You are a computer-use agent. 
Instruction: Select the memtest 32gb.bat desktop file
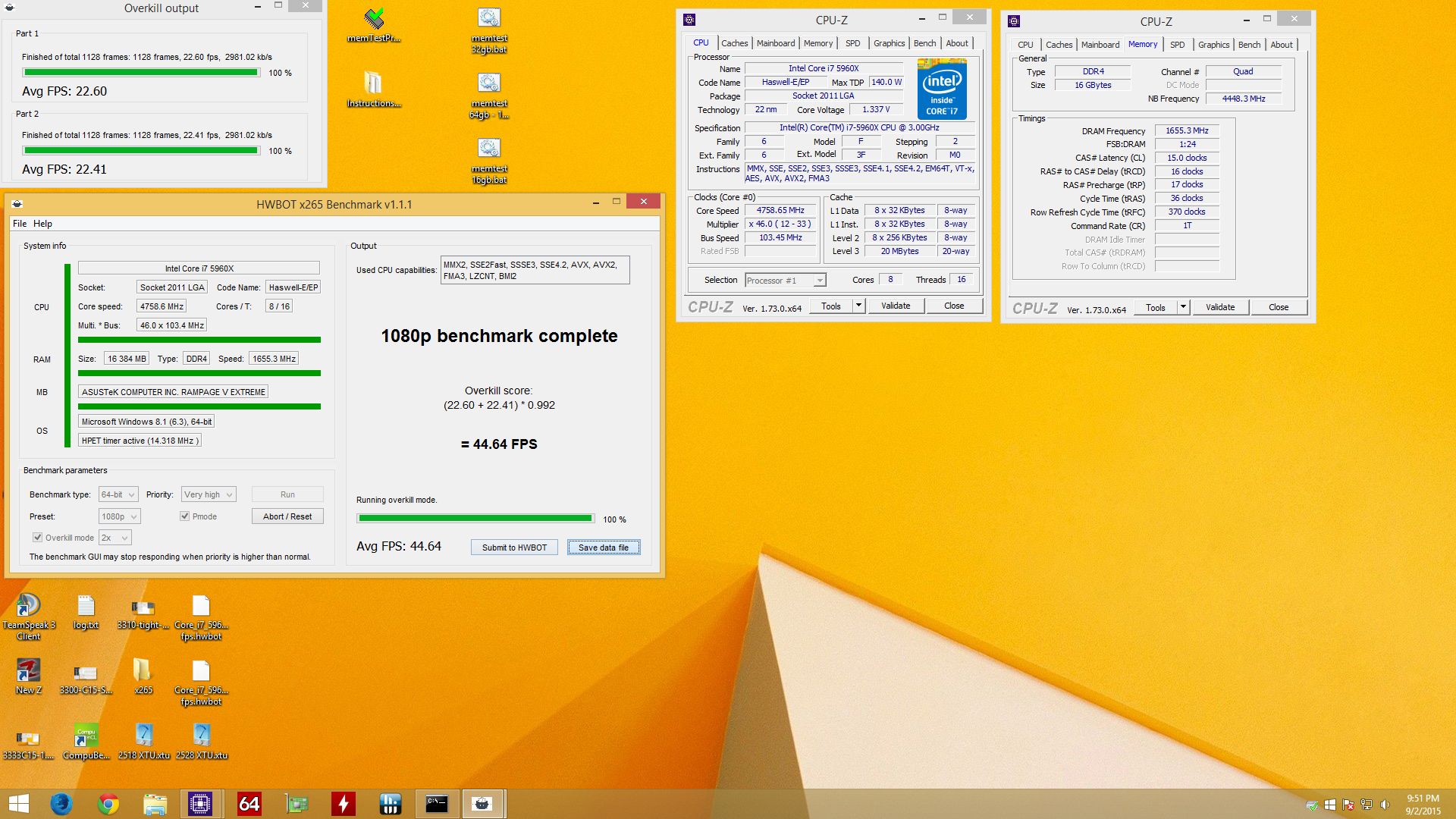[x=489, y=30]
